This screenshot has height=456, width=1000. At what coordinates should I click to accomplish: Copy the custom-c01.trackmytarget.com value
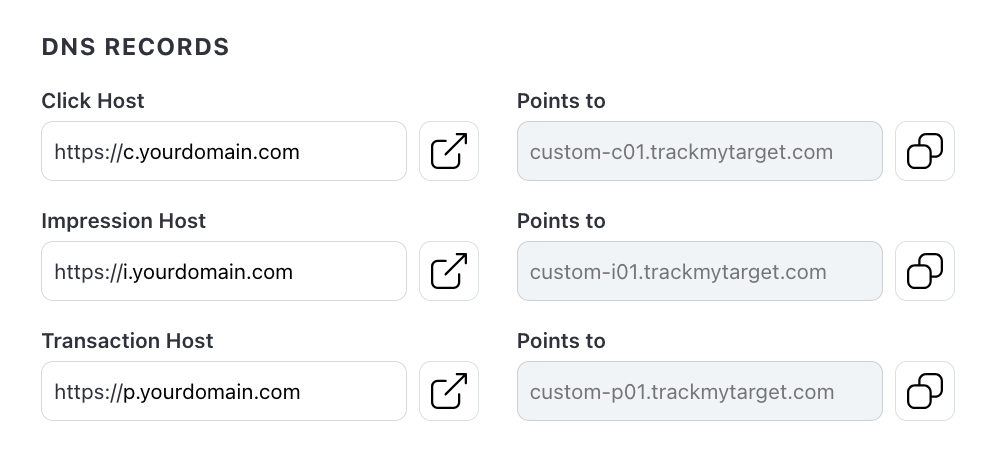(925, 152)
